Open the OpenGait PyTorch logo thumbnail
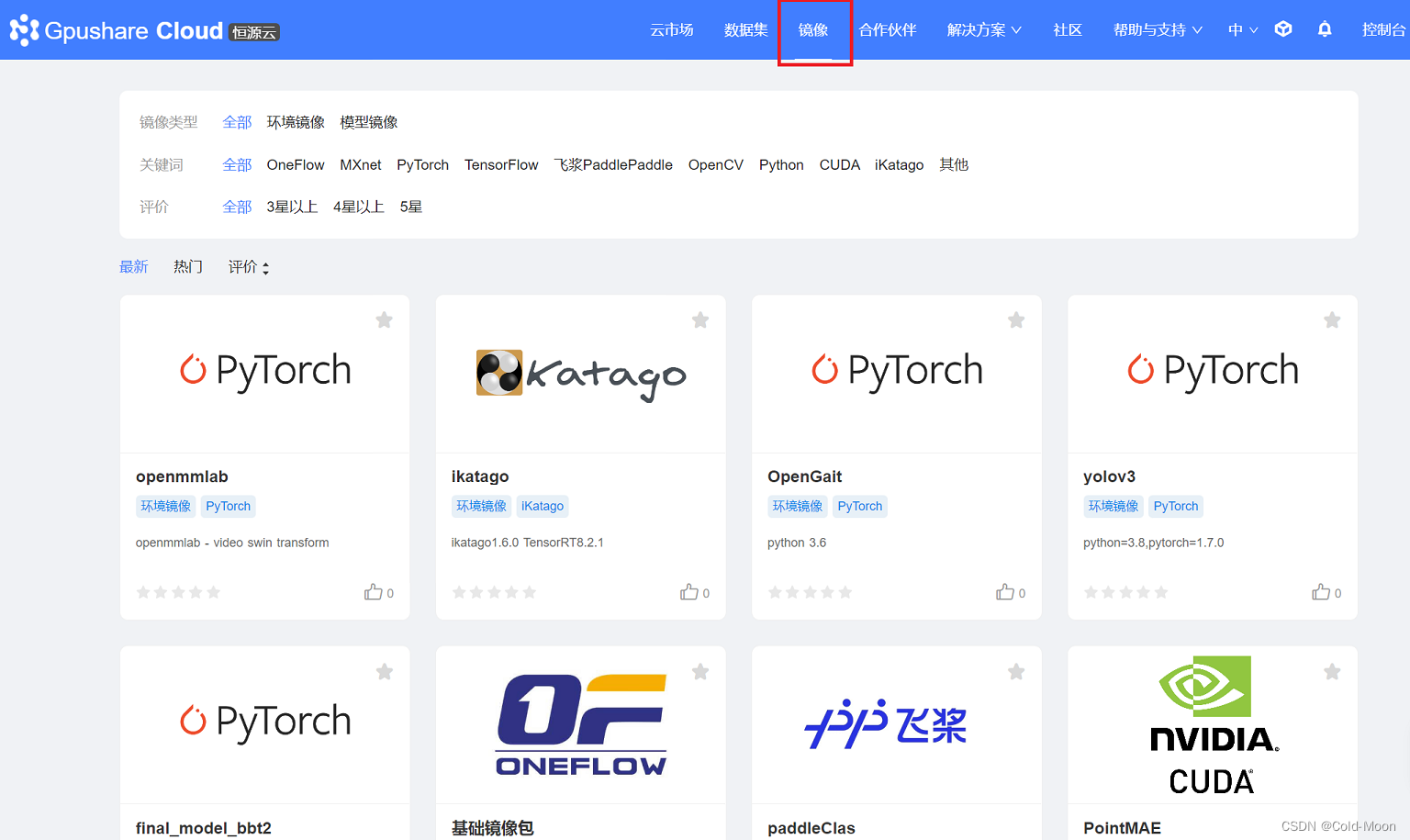This screenshot has height=840, width=1410. 897,371
